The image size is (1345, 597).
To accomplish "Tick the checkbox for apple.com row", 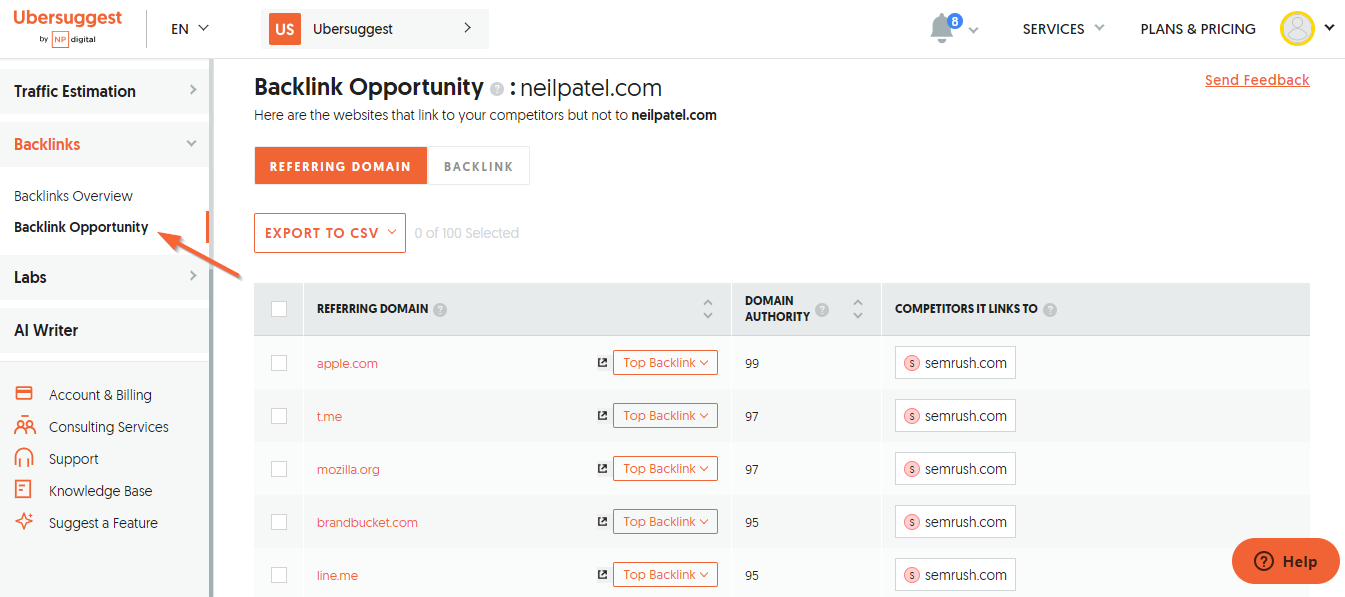I will click(x=279, y=363).
